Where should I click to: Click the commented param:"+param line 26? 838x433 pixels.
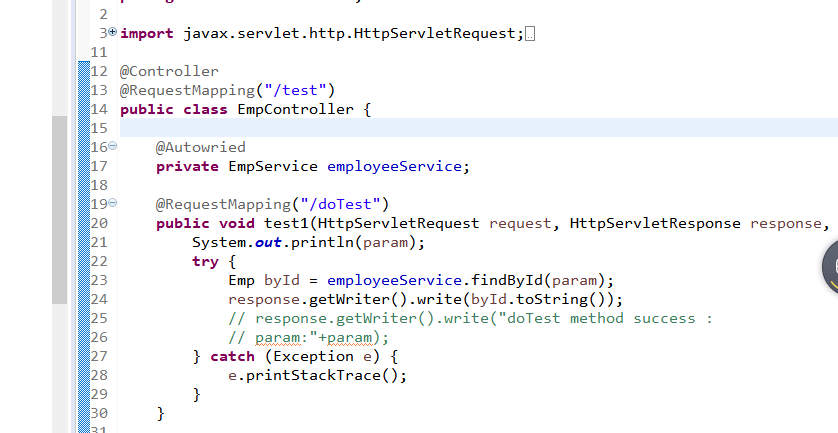coord(308,338)
